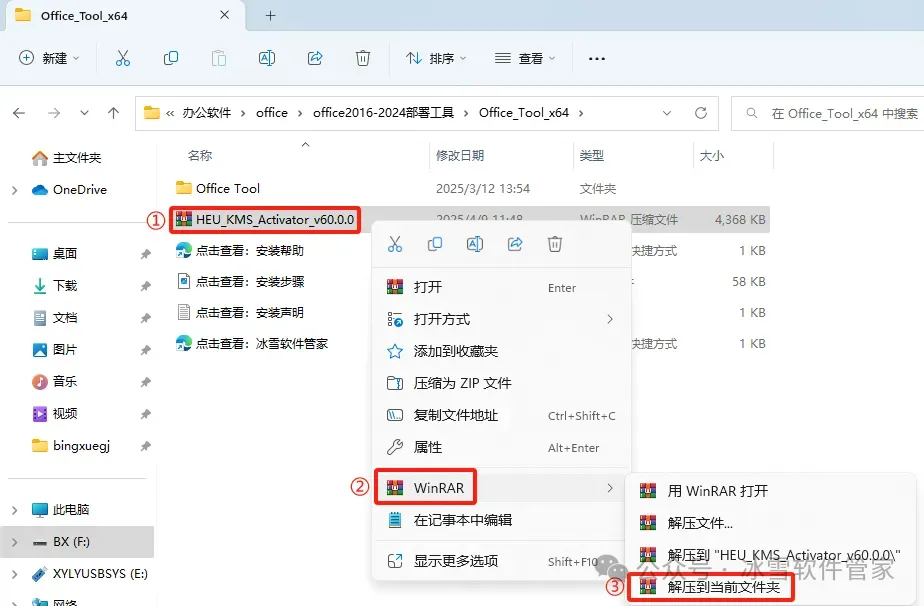Sort by the 修改日期 column header
The width and height of the screenshot is (924, 606).
pyautogui.click(x=460, y=156)
